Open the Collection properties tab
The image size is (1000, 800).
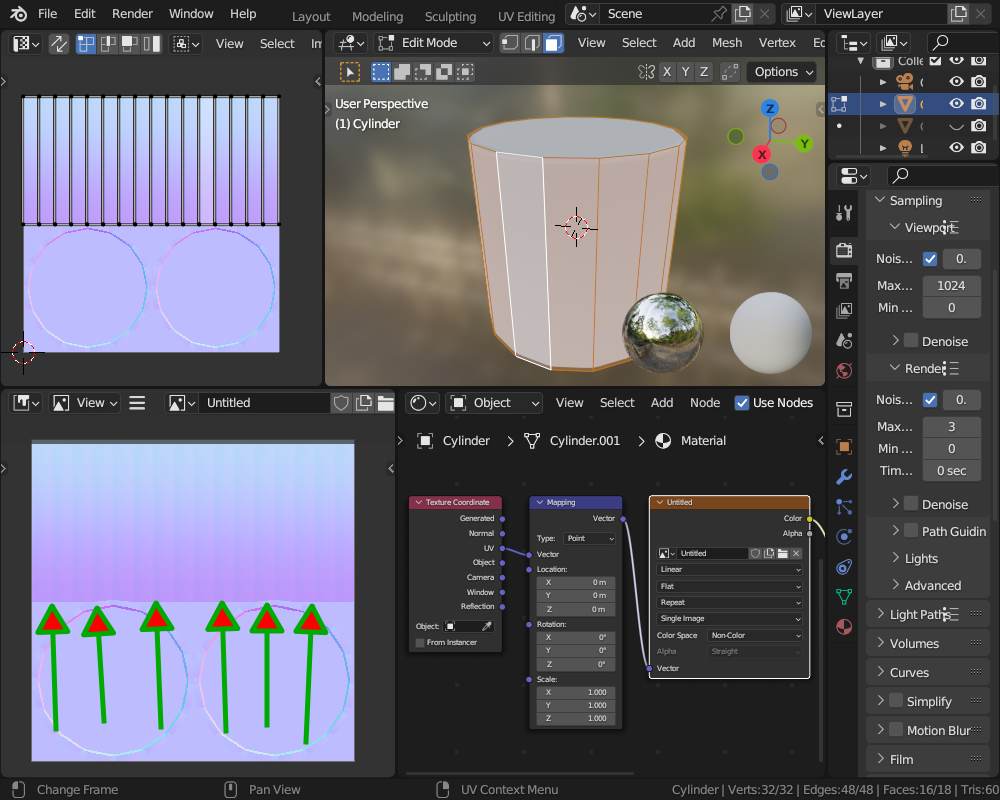844,410
